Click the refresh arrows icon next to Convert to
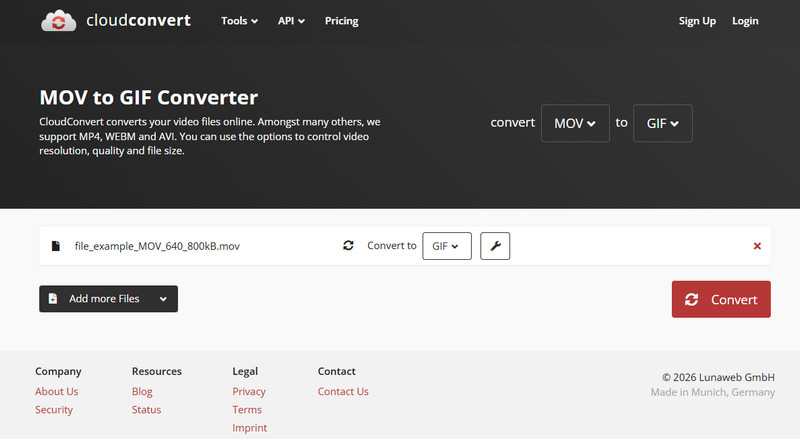Viewport: 800px width, 439px height. point(348,246)
